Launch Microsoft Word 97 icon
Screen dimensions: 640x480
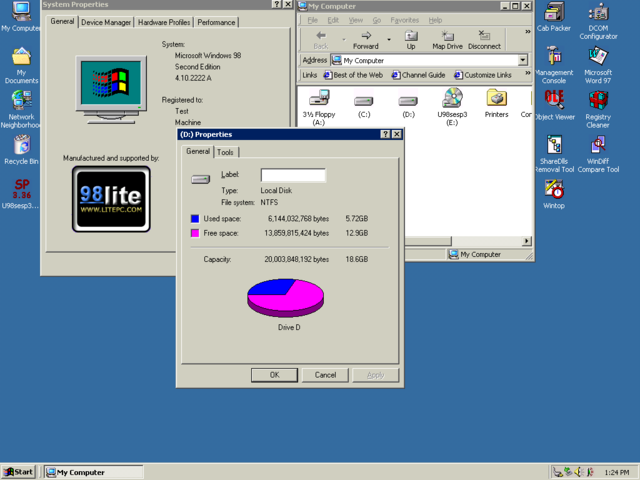coord(598,65)
